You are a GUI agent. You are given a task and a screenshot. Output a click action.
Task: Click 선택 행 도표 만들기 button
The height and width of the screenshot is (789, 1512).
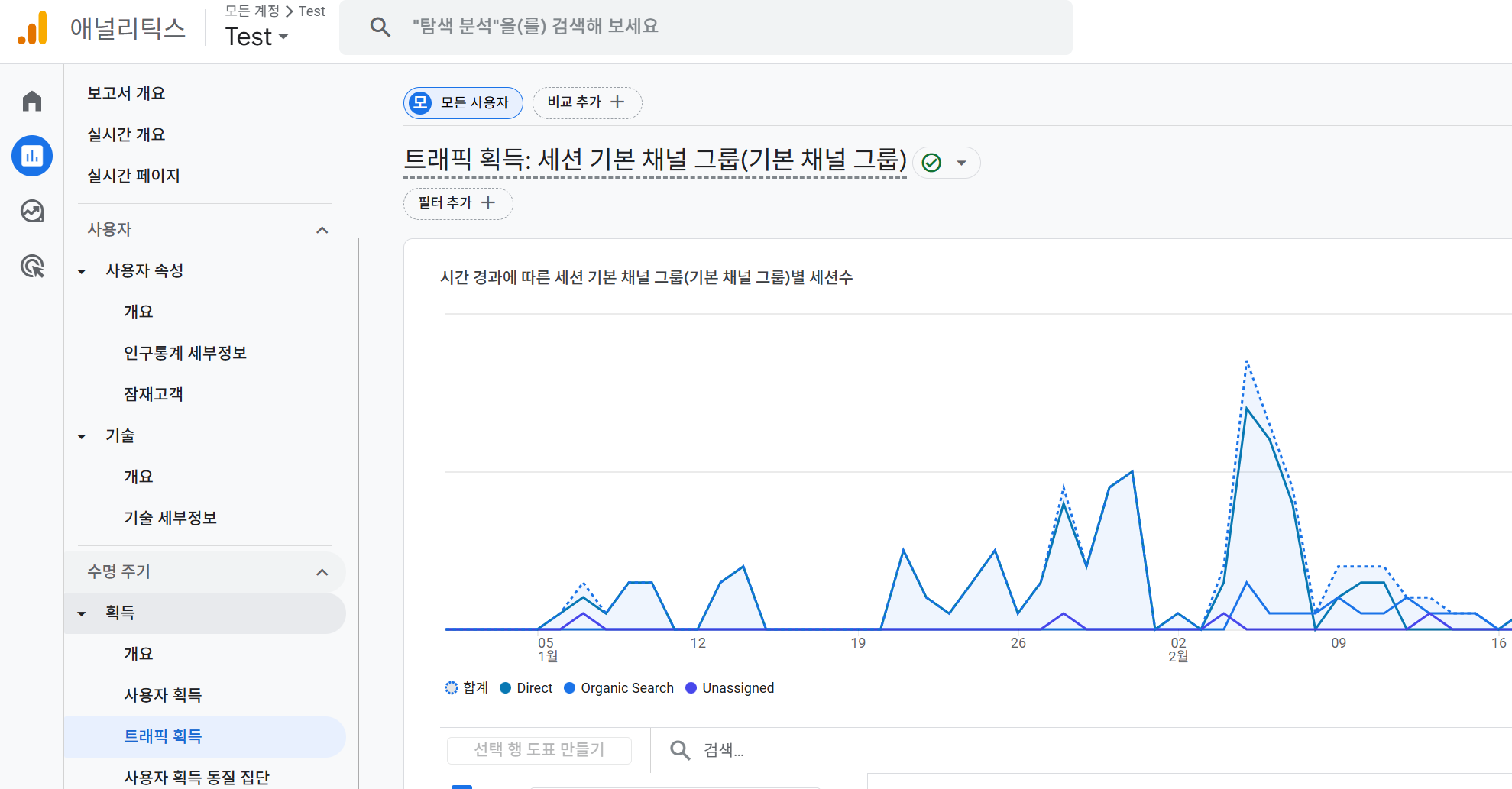coord(539,750)
